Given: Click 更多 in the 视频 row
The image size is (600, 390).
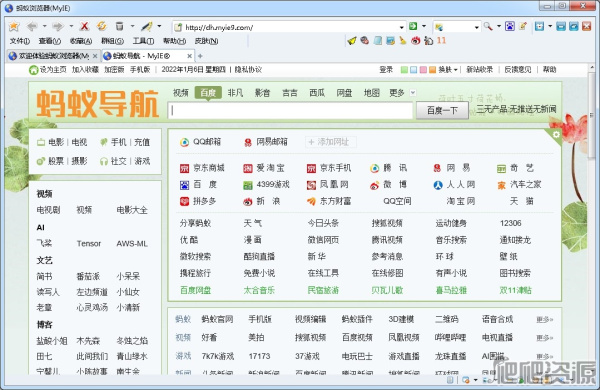Looking at the screenshot, I should [545, 338].
